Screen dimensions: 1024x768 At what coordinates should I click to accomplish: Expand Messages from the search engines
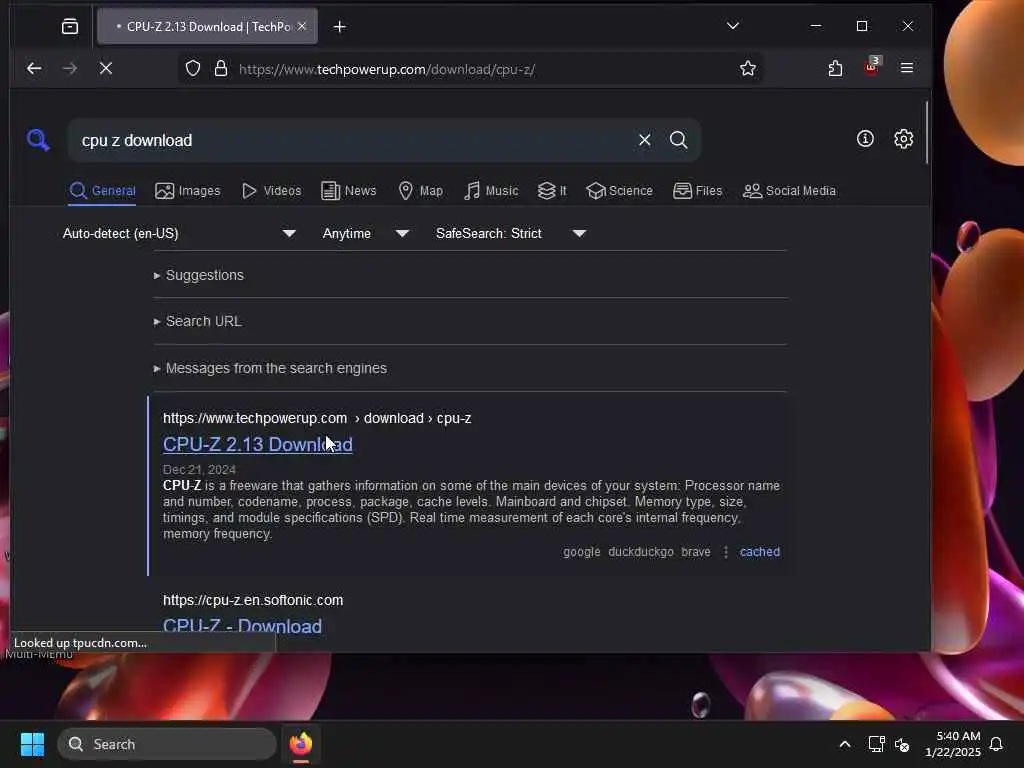(270, 368)
